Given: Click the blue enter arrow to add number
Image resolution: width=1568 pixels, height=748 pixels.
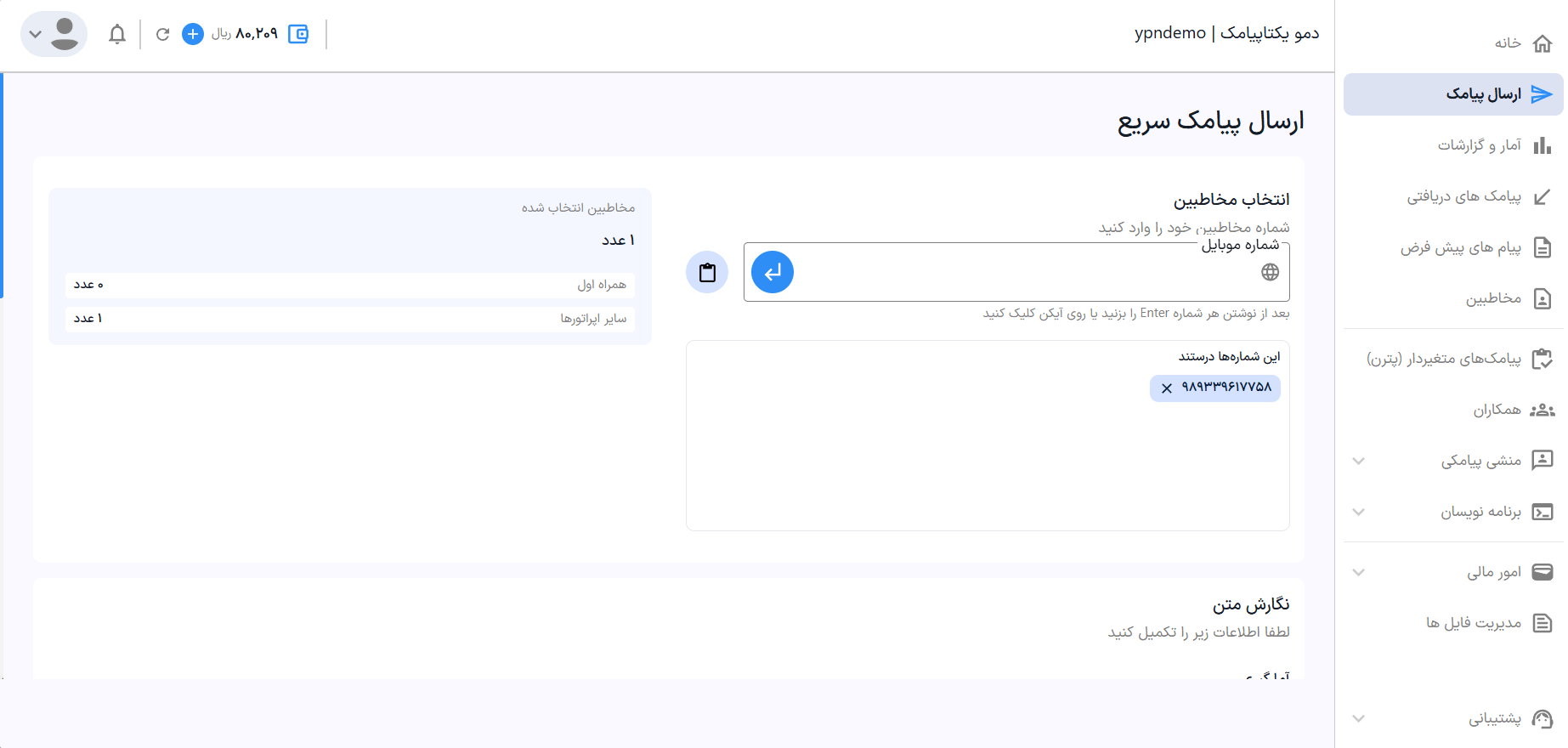Looking at the screenshot, I should click(773, 272).
